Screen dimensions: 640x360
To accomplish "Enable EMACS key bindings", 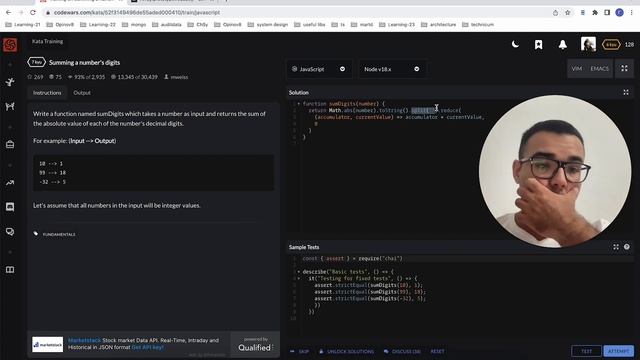I will 599,69.
